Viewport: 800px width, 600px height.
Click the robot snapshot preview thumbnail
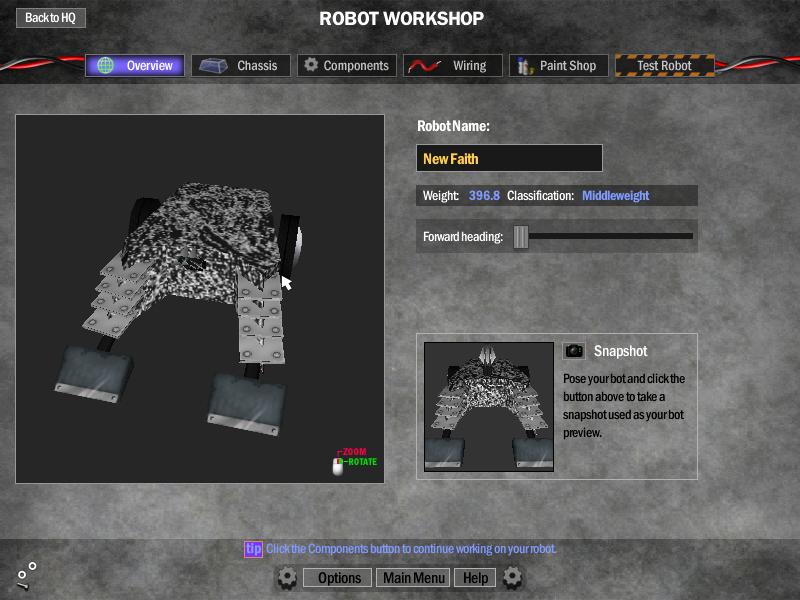pos(489,407)
